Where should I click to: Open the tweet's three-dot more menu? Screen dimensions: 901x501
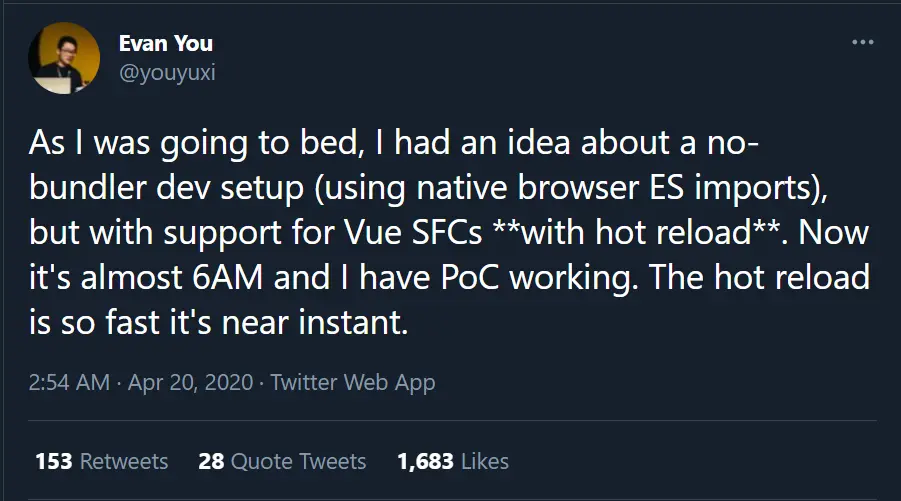(863, 43)
